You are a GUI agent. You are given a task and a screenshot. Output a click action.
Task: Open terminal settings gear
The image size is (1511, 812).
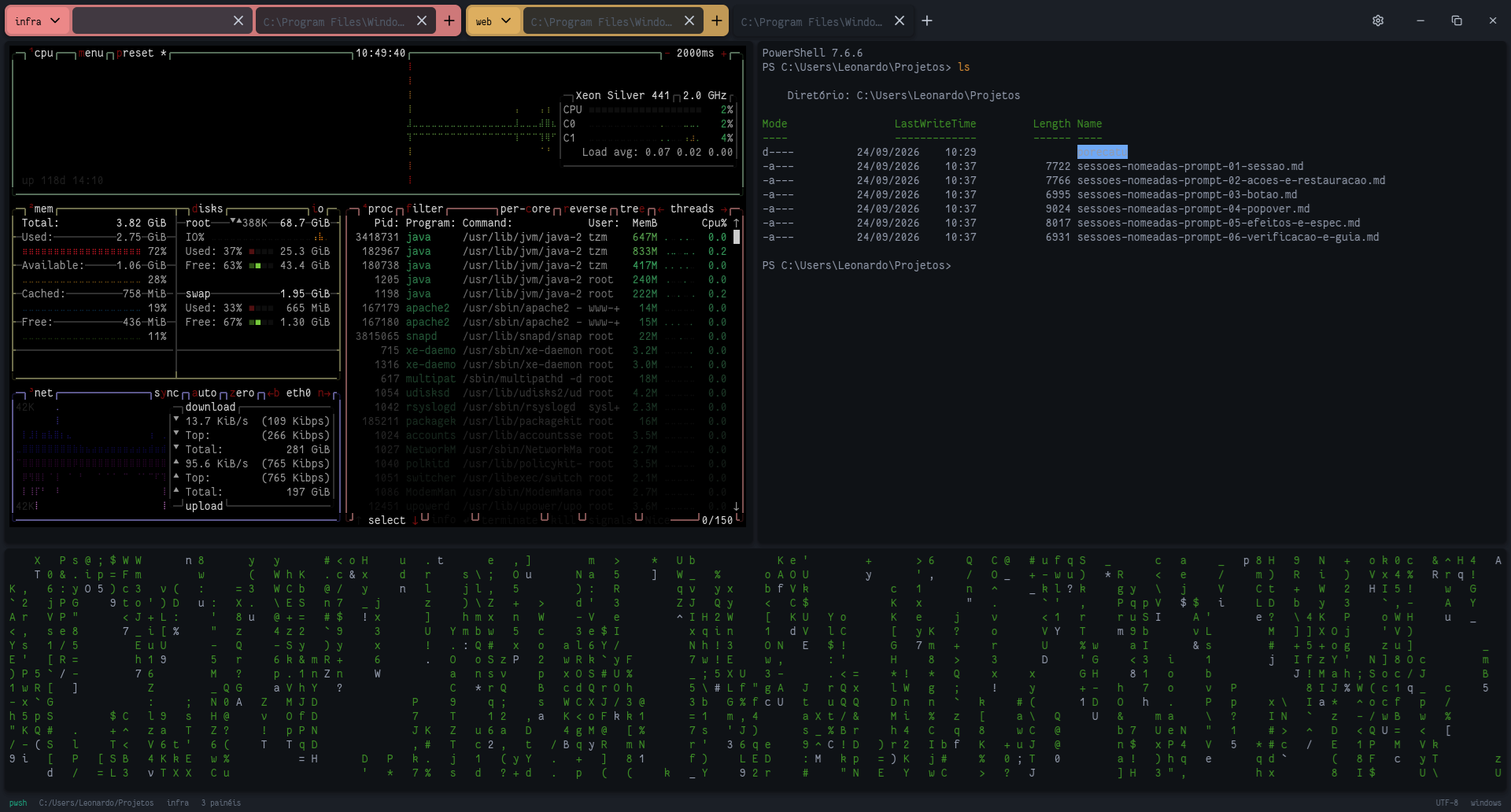[1378, 21]
